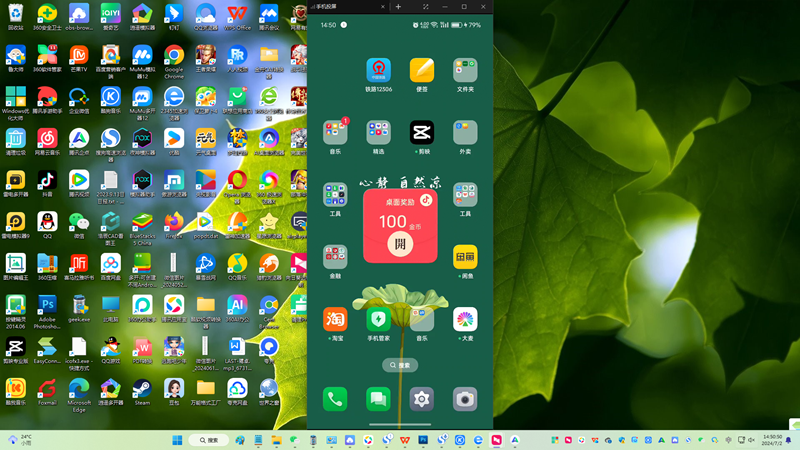Image resolution: width=800 pixels, height=450 pixels.
Task: Toggle fullscreen for the phone mirroring window
Action: 426,7
